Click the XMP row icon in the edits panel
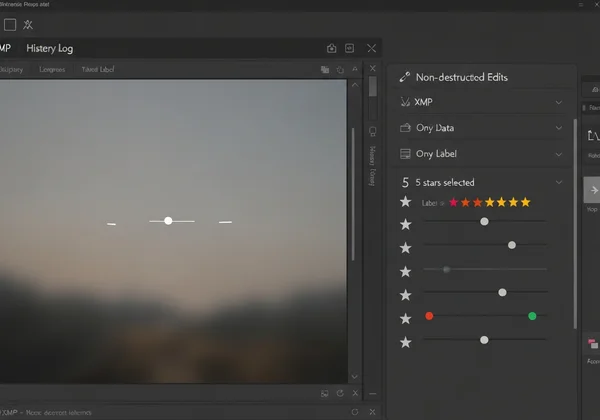 pyautogui.click(x=405, y=102)
